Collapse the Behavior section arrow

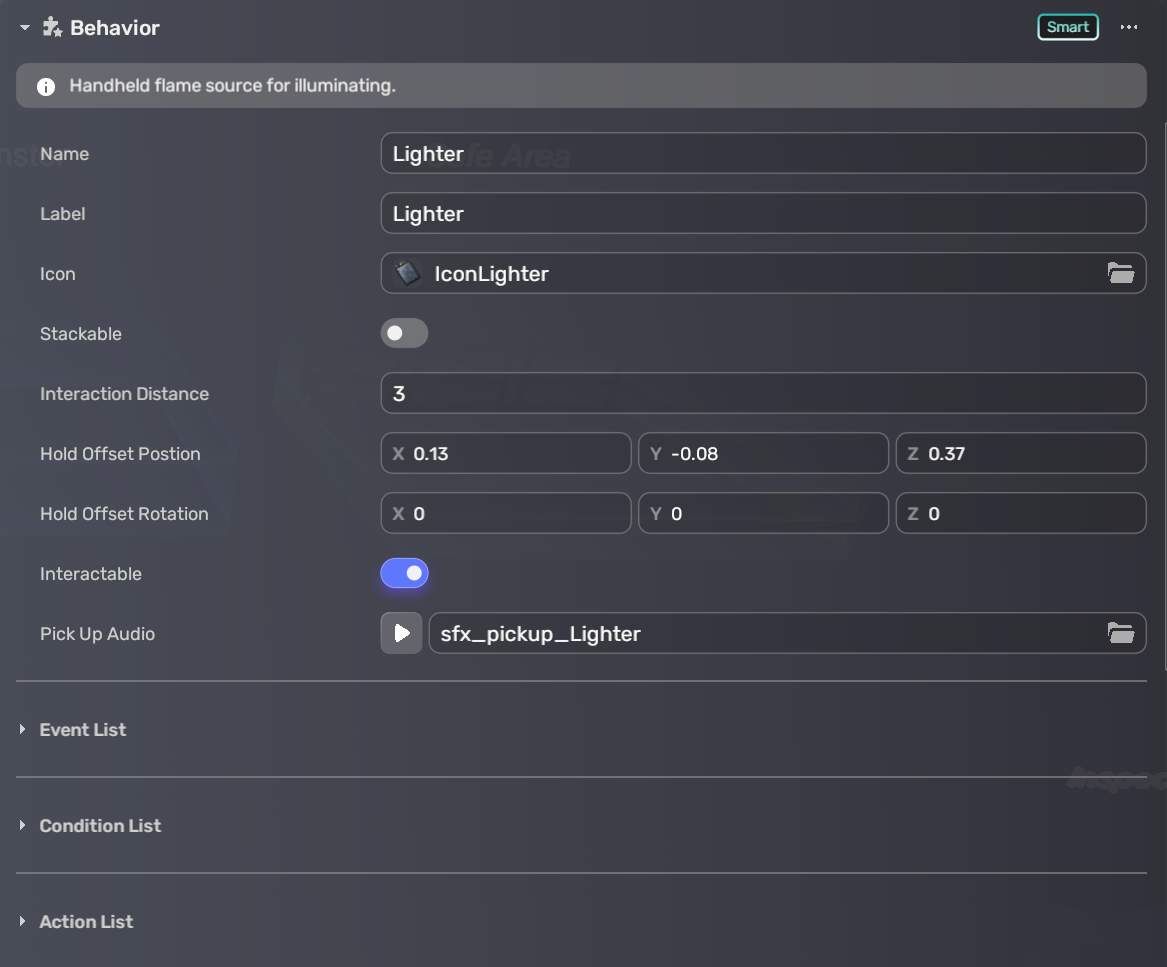click(25, 28)
